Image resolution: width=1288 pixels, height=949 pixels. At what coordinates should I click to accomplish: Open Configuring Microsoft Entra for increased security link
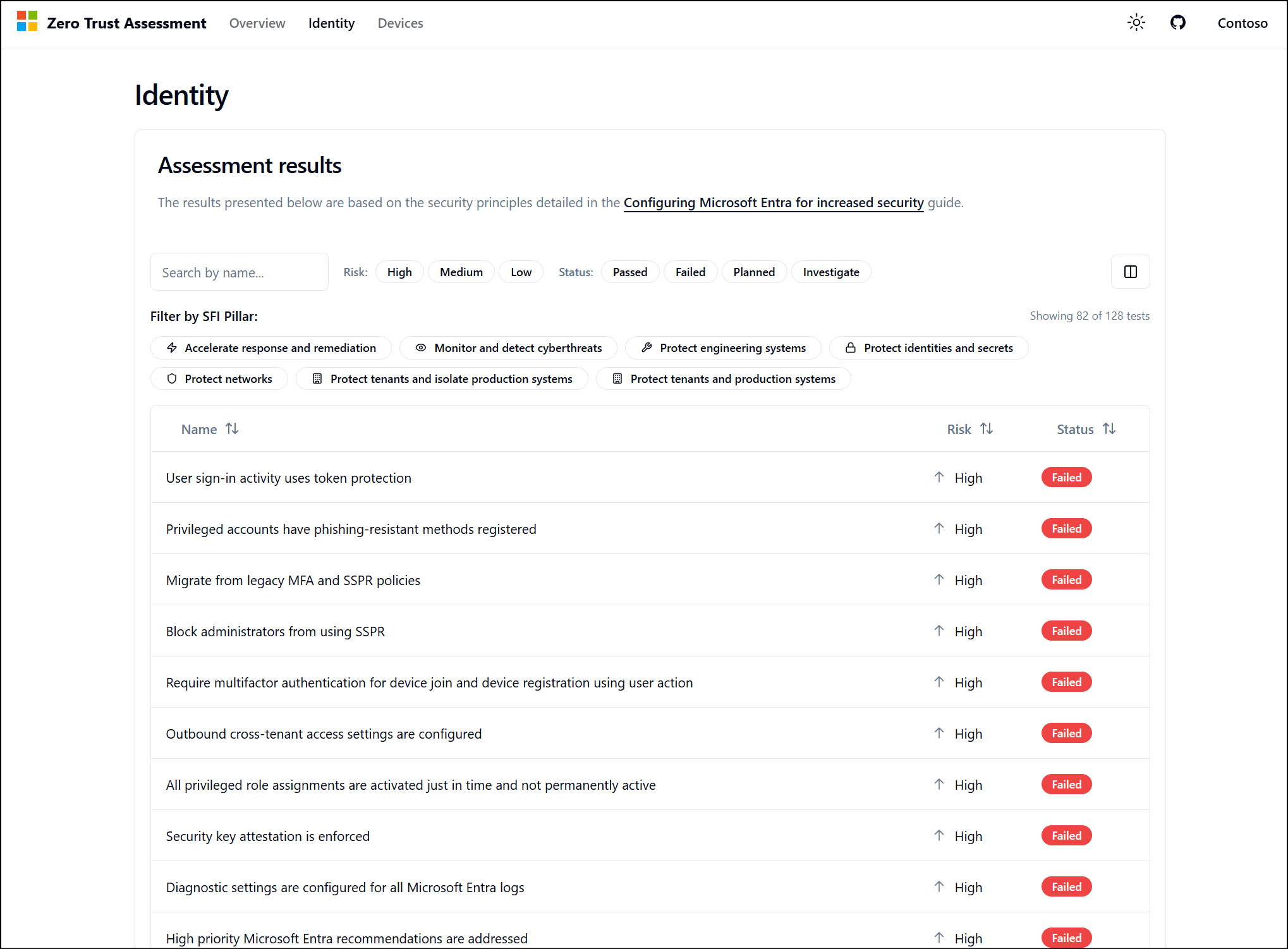click(x=773, y=203)
